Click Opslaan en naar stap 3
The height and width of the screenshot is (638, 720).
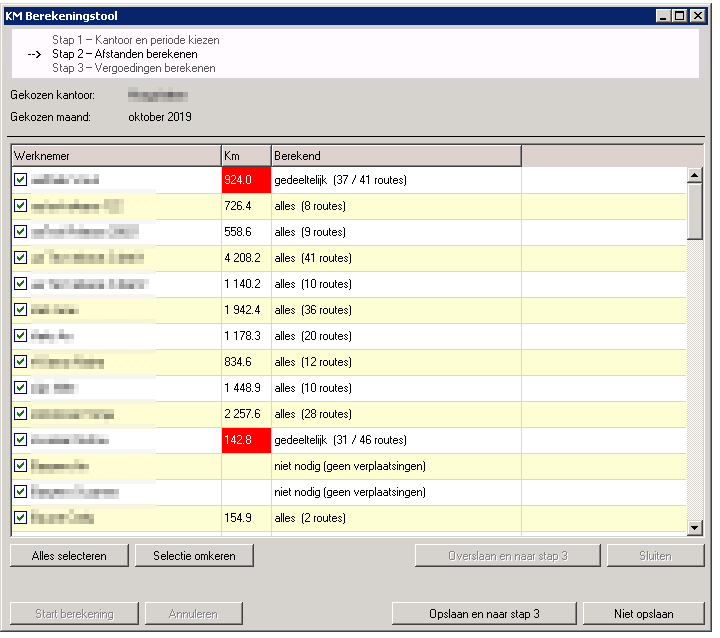(484, 614)
